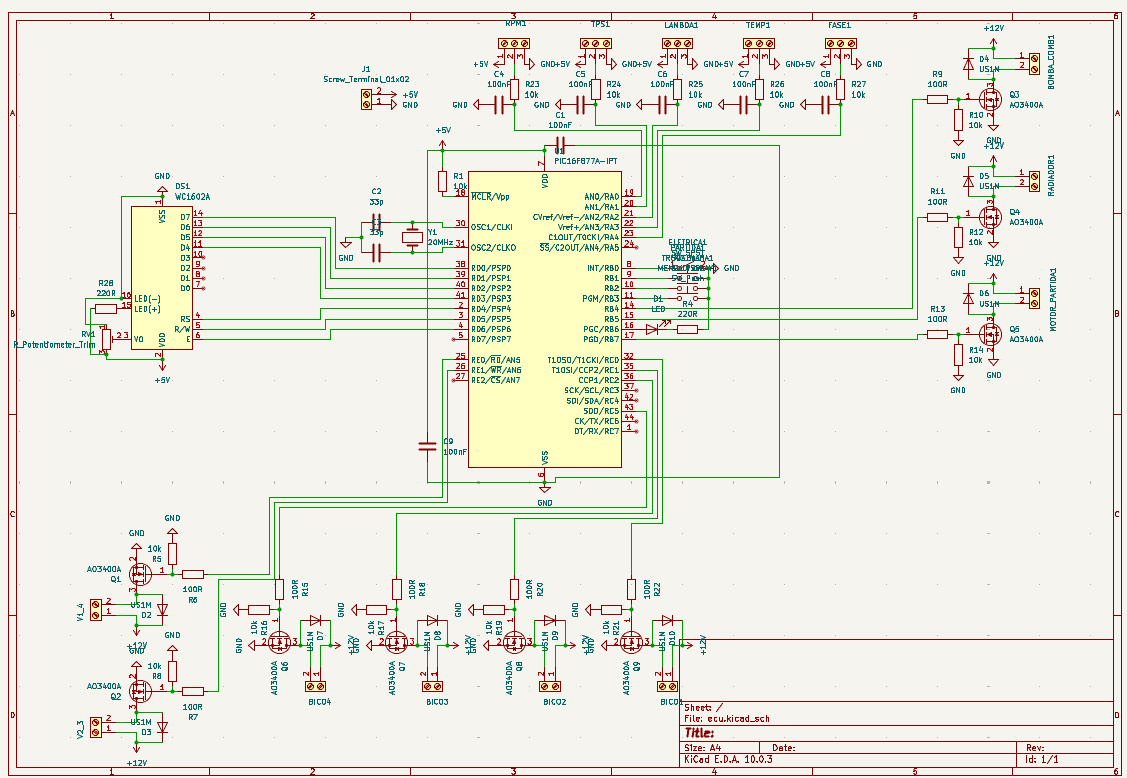Select the D1 LED symbol
1127x778 pixels.
pyautogui.click(x=653, y=329)
